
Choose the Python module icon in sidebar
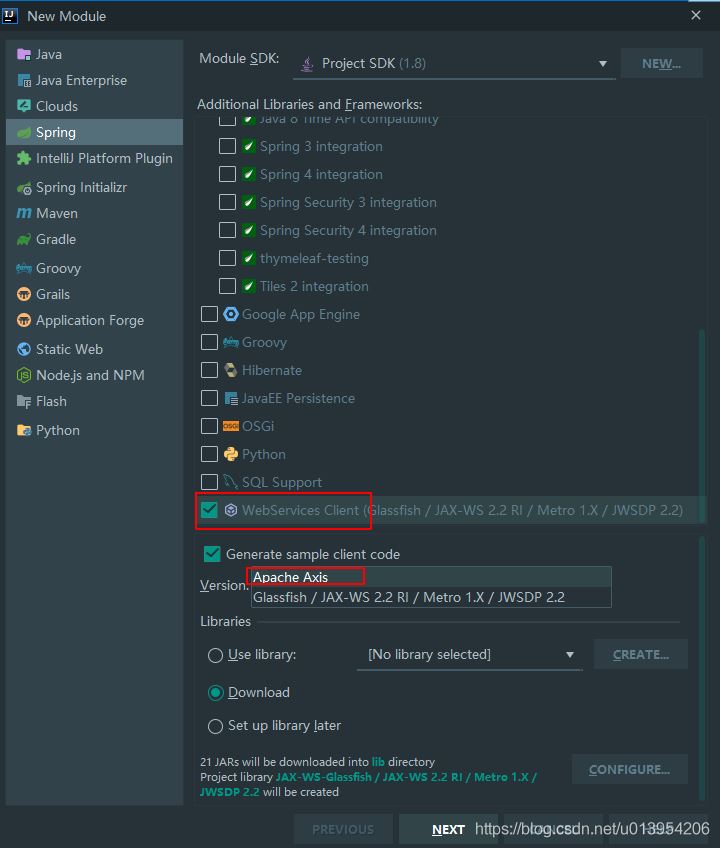pos(24,430)
